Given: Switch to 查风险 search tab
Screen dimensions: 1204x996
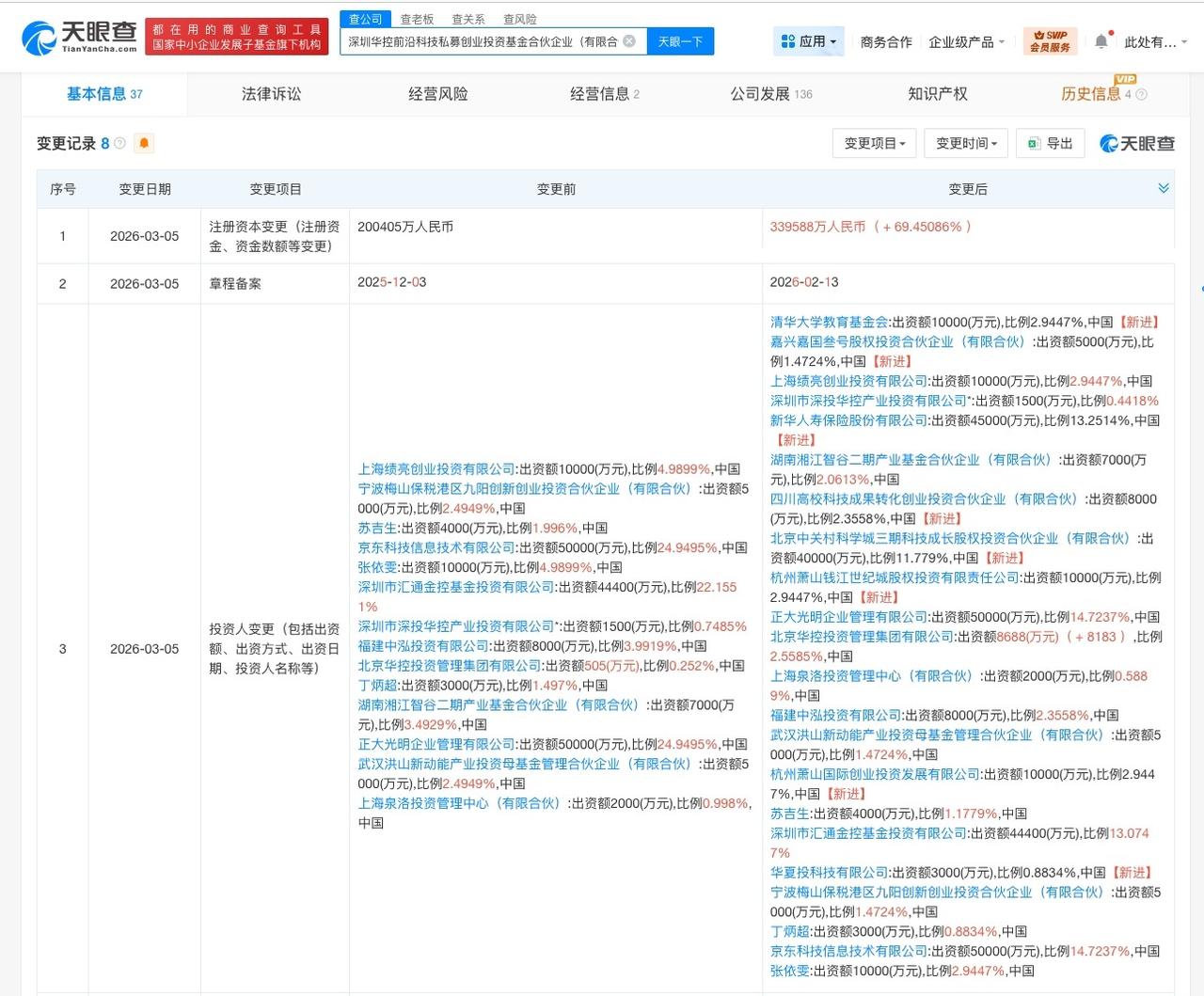Looking at the screenshot, I should coord(520,19).
